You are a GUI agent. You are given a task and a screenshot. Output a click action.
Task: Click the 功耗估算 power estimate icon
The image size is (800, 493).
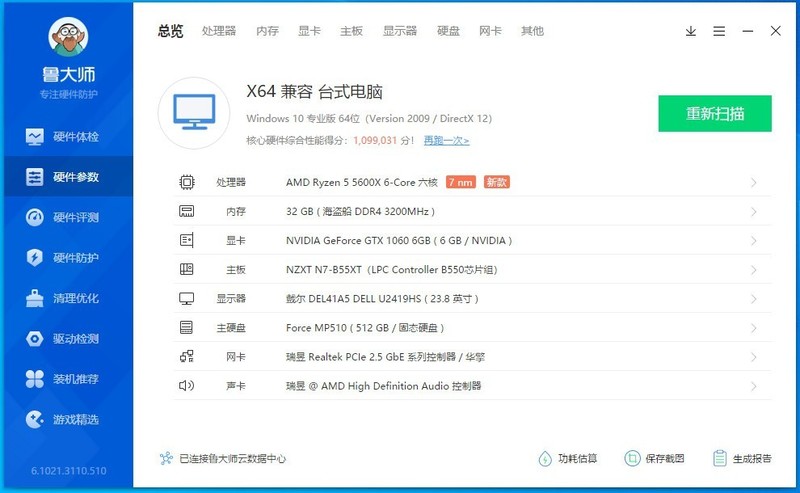point(545,459)
